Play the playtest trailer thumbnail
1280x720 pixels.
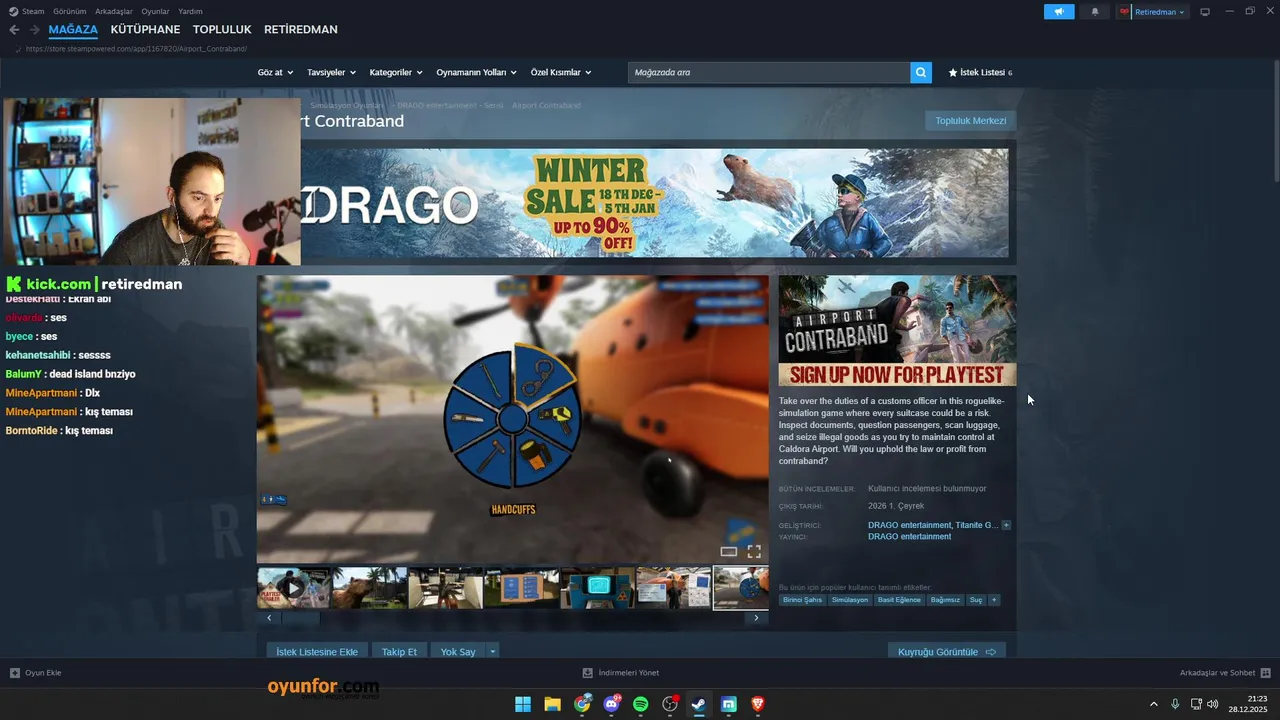coord(293,588)
